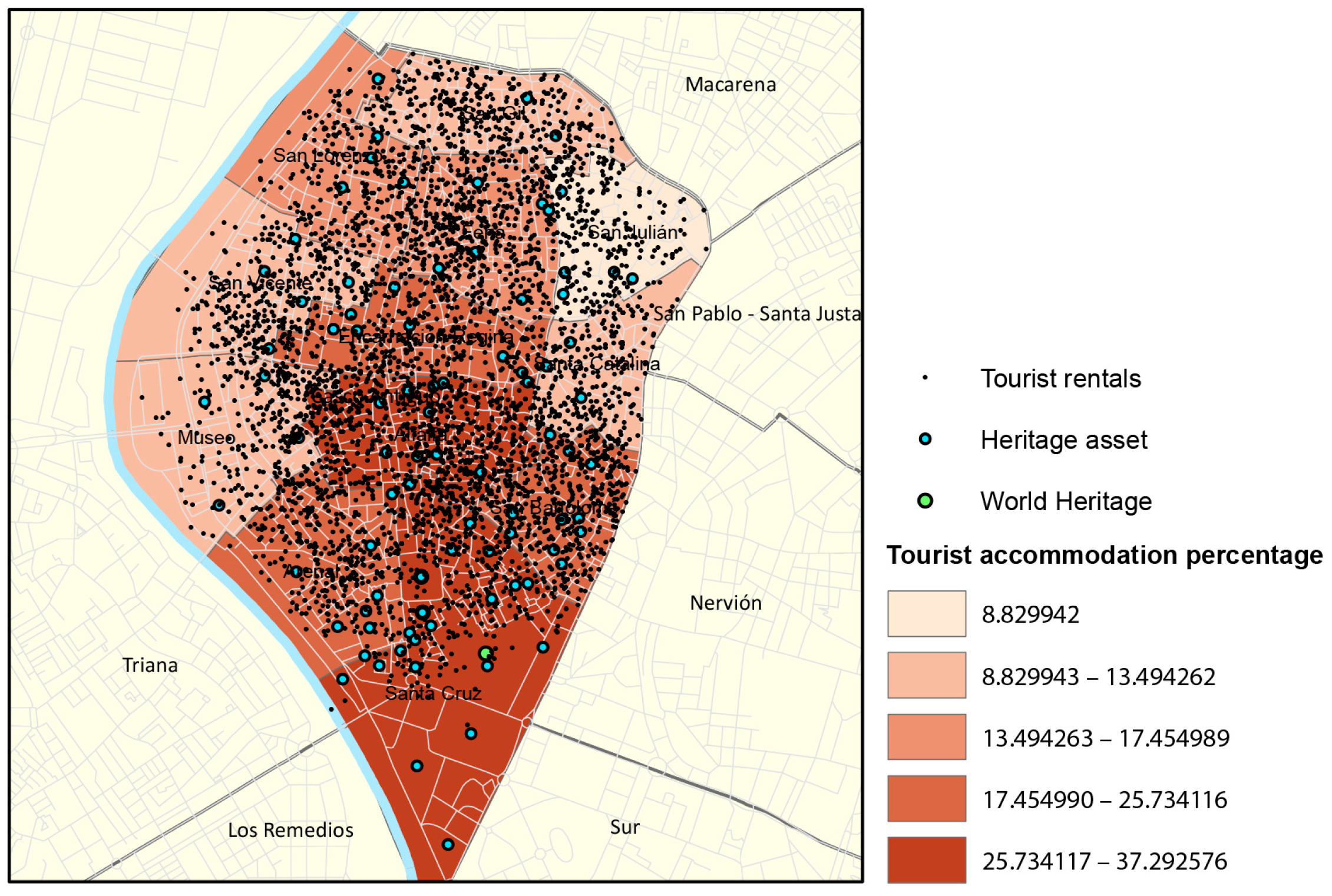1332x896 pixels.
Task: Click the Tourist rentals legend dot
Action: pos(925,378)
